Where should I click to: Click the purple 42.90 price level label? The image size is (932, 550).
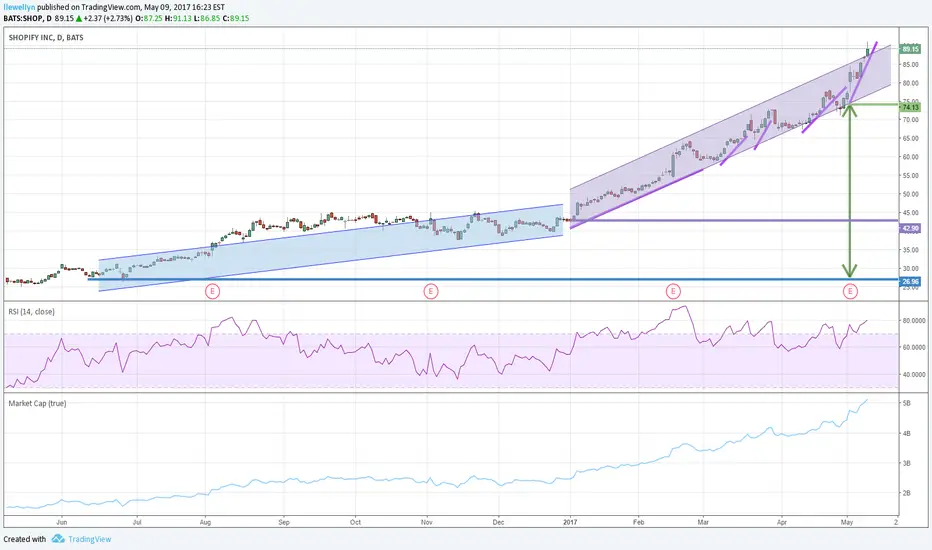[x=911, y=228]
